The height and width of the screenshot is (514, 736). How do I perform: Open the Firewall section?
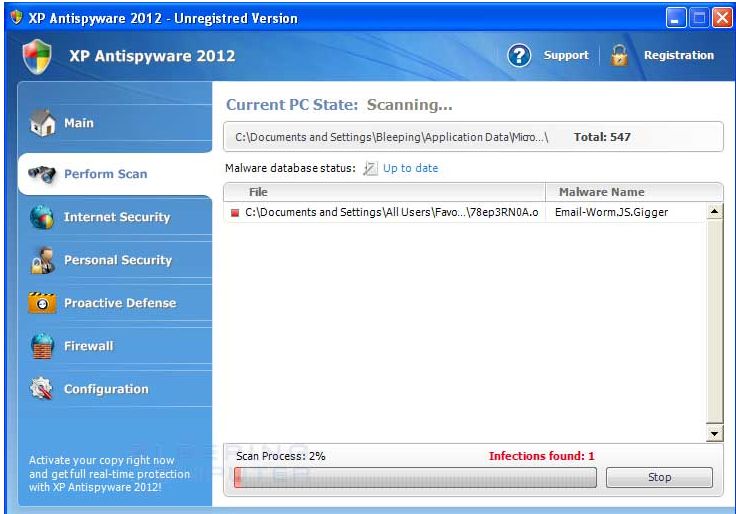pyautogui.click(x=115, y=346)
